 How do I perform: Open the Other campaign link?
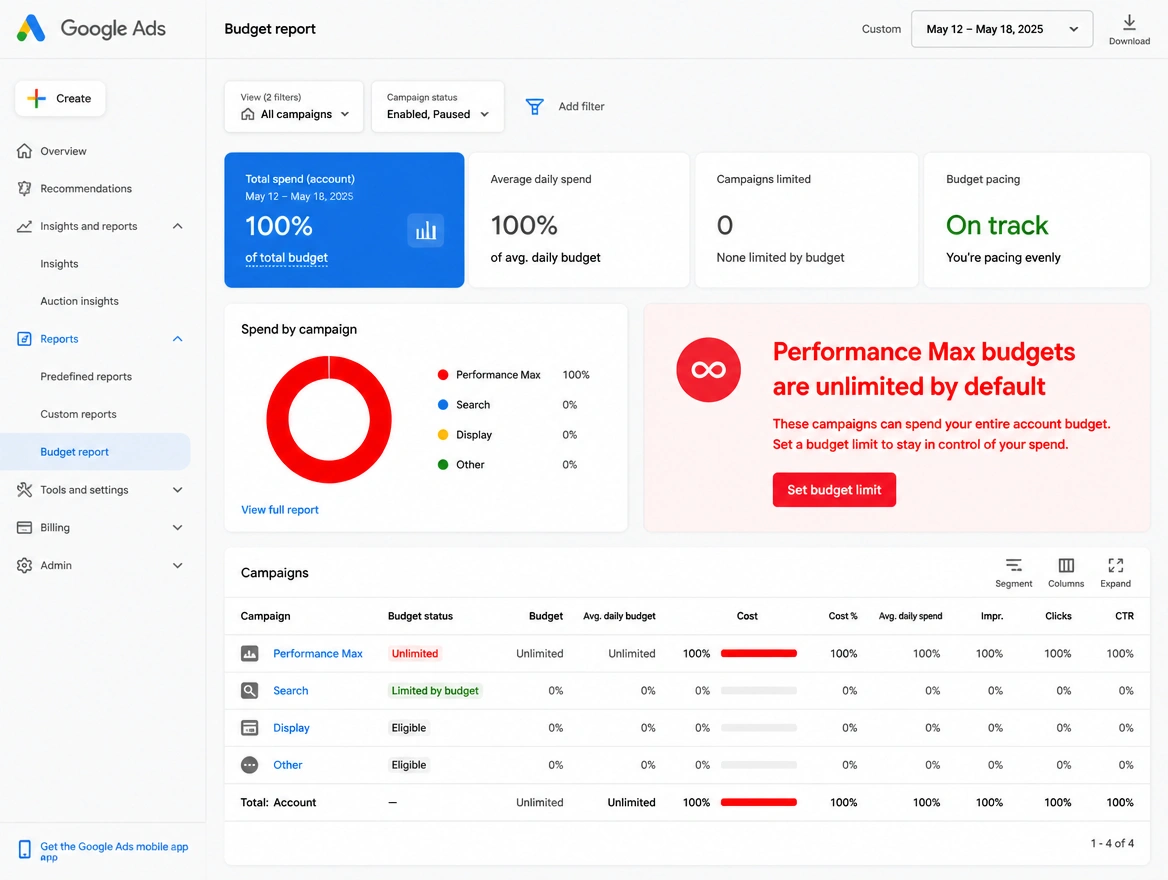click(x=288, y=765)
